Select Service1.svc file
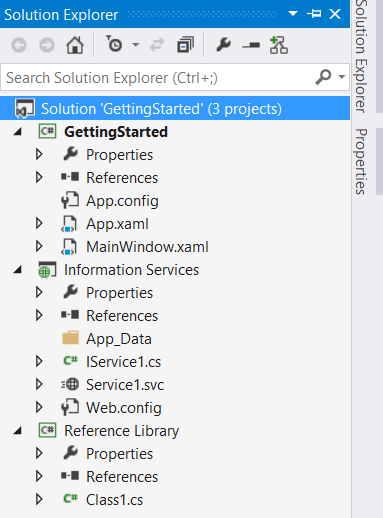 (x=125, y=385)
